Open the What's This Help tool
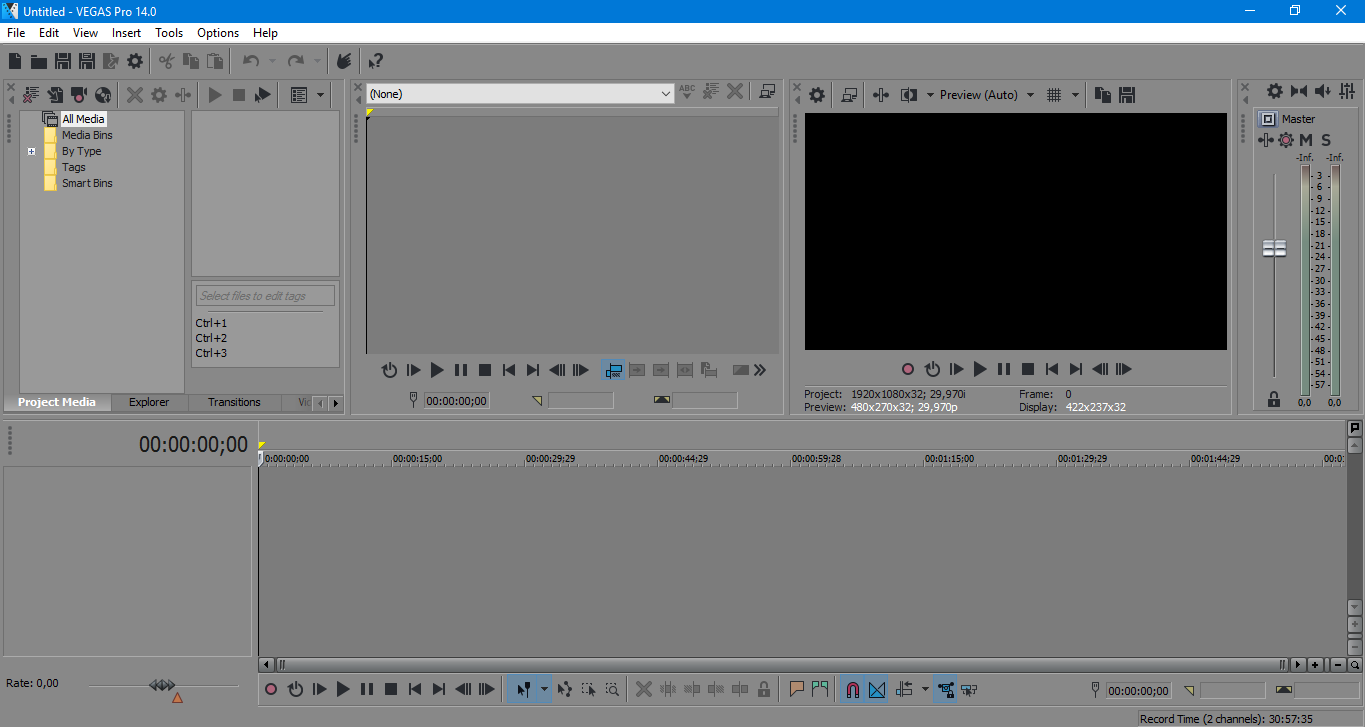The image size is (1365, 727). 375,61
